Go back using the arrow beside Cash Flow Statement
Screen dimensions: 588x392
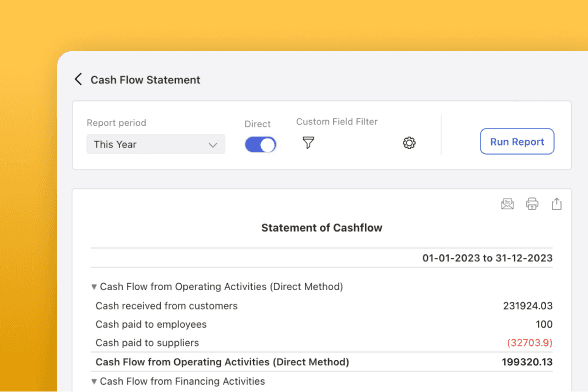pos(78,79)
